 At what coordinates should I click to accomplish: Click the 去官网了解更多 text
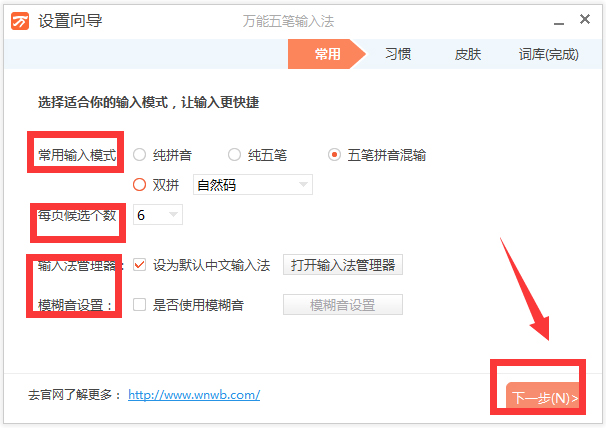74,395
